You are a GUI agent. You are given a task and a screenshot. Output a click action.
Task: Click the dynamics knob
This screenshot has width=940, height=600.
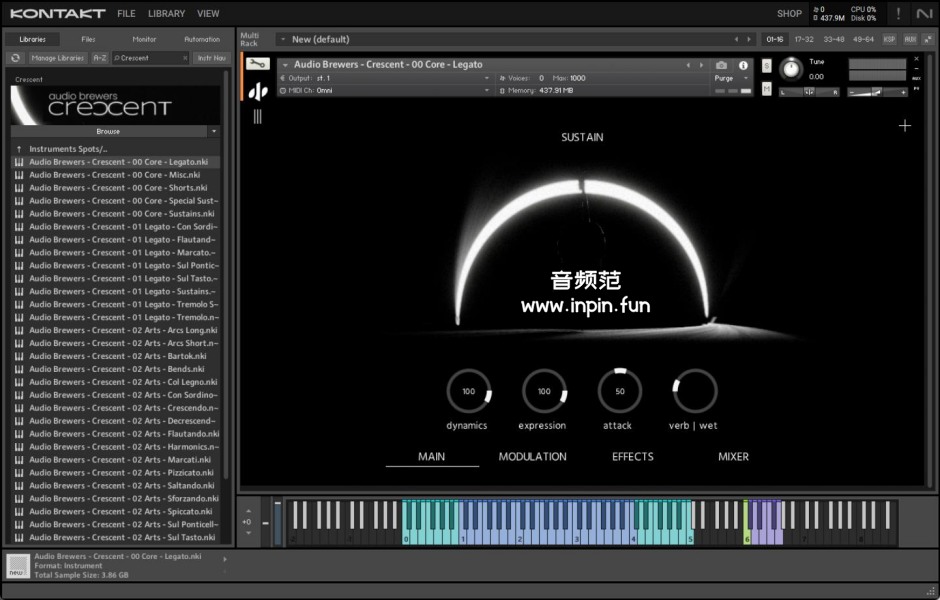tap(468, 391)
